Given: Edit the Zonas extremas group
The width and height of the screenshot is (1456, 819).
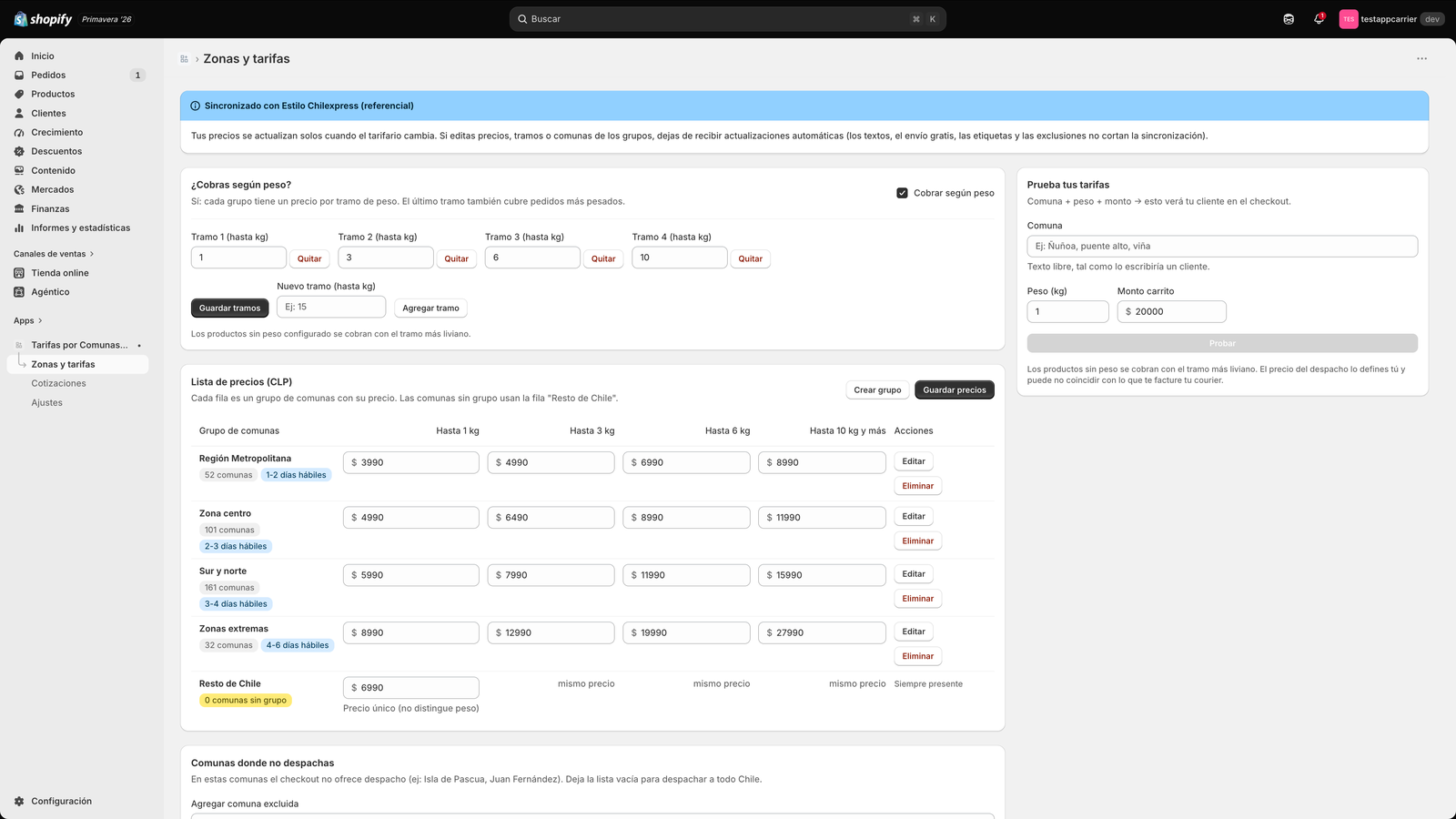Looking at the screenshot, I should pyautogui.click(x=914, y=632).
